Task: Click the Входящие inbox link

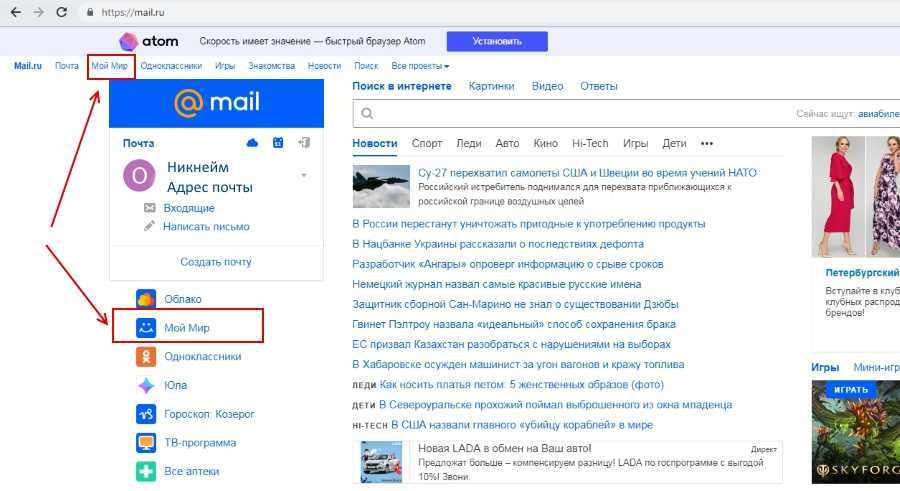Action: [188, 208]
